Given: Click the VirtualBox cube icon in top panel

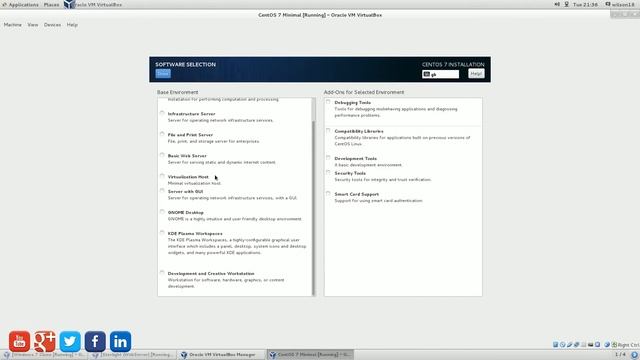Looking at the screenshot, I should click(69, 4).
